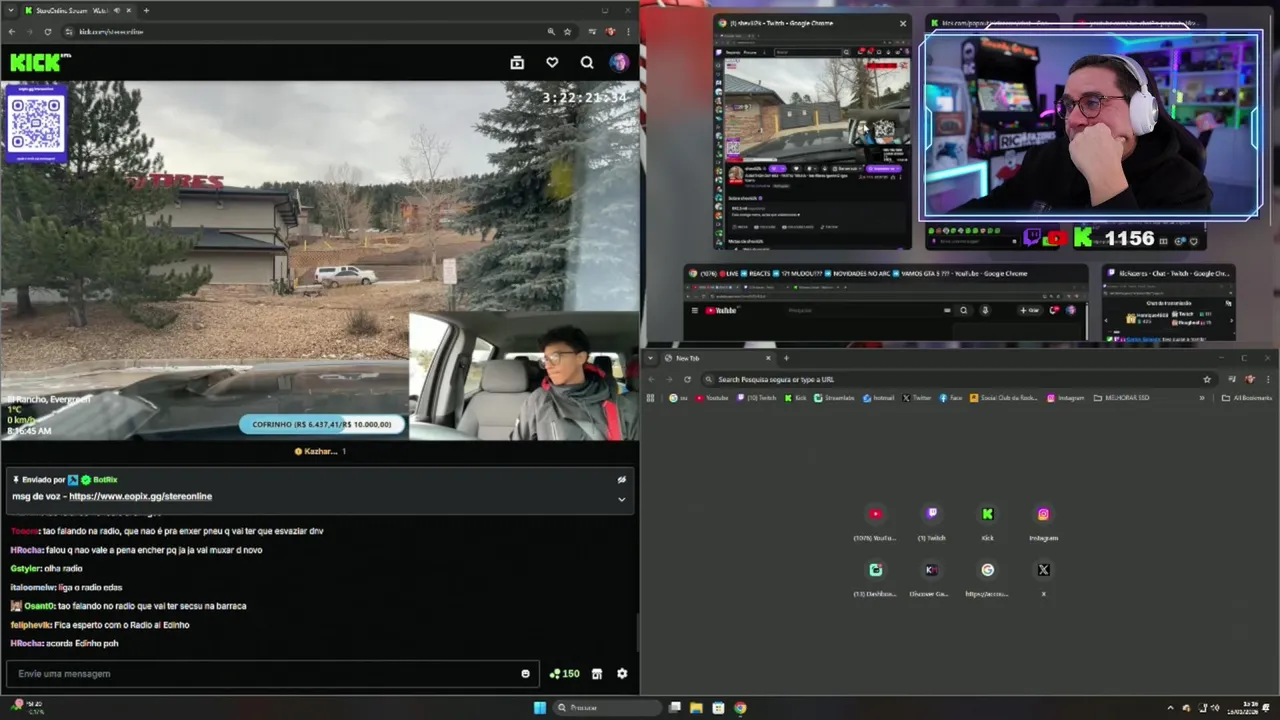1280x720 pixels.
Task: Reload the New Tab window page
Action: (x=687, y=379)
